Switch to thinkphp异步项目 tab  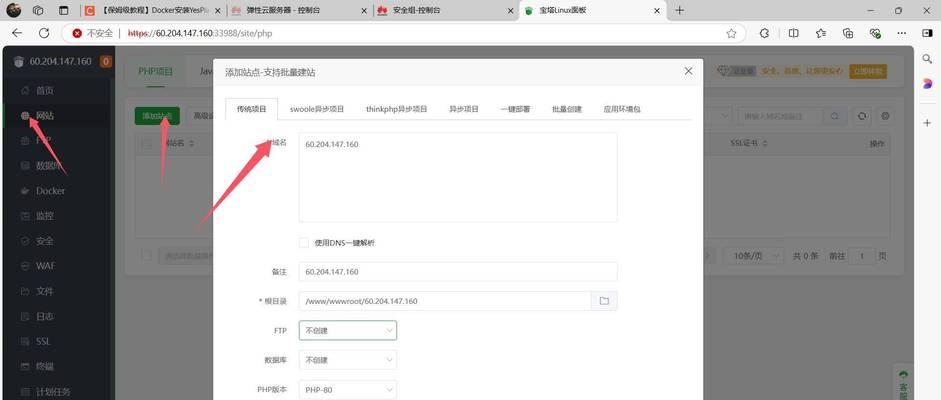point(397,109)
